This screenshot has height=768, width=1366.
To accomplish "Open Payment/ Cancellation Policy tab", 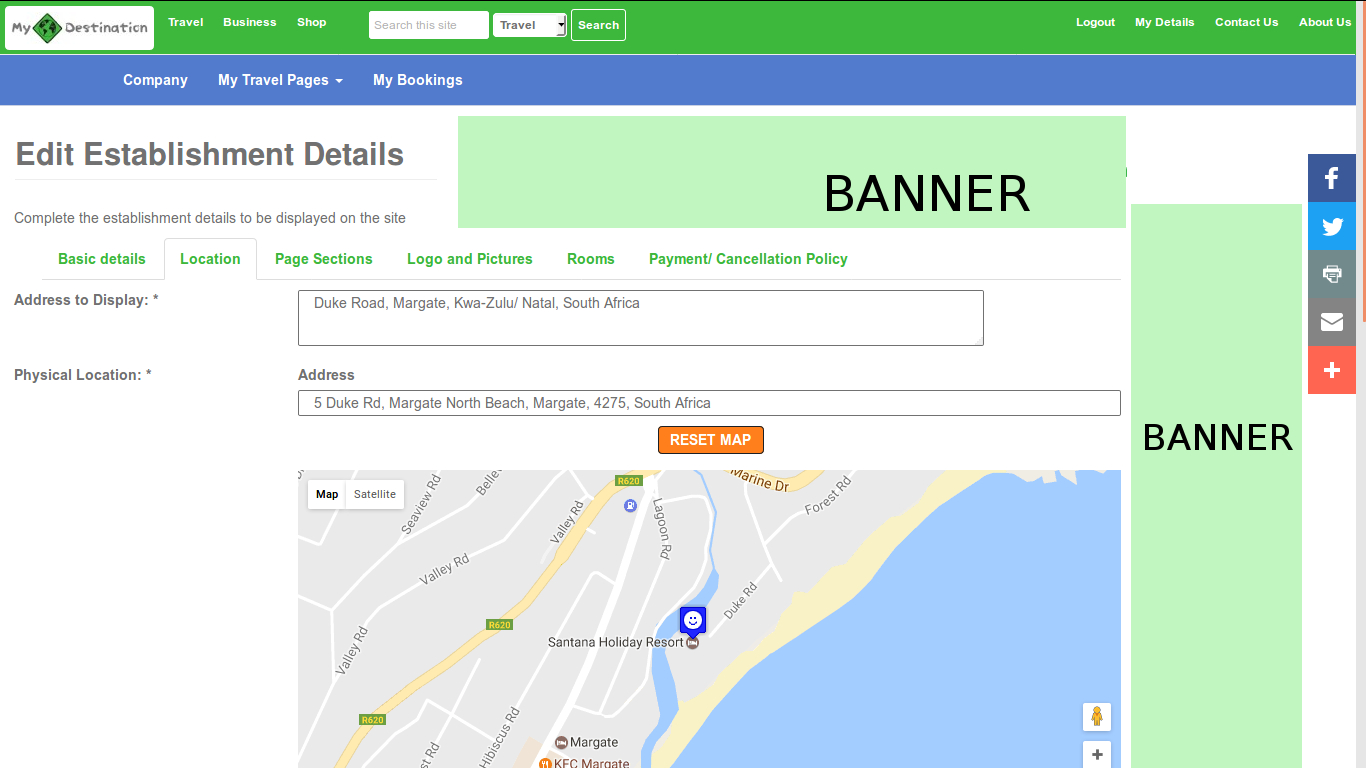I will pos(747,259).
